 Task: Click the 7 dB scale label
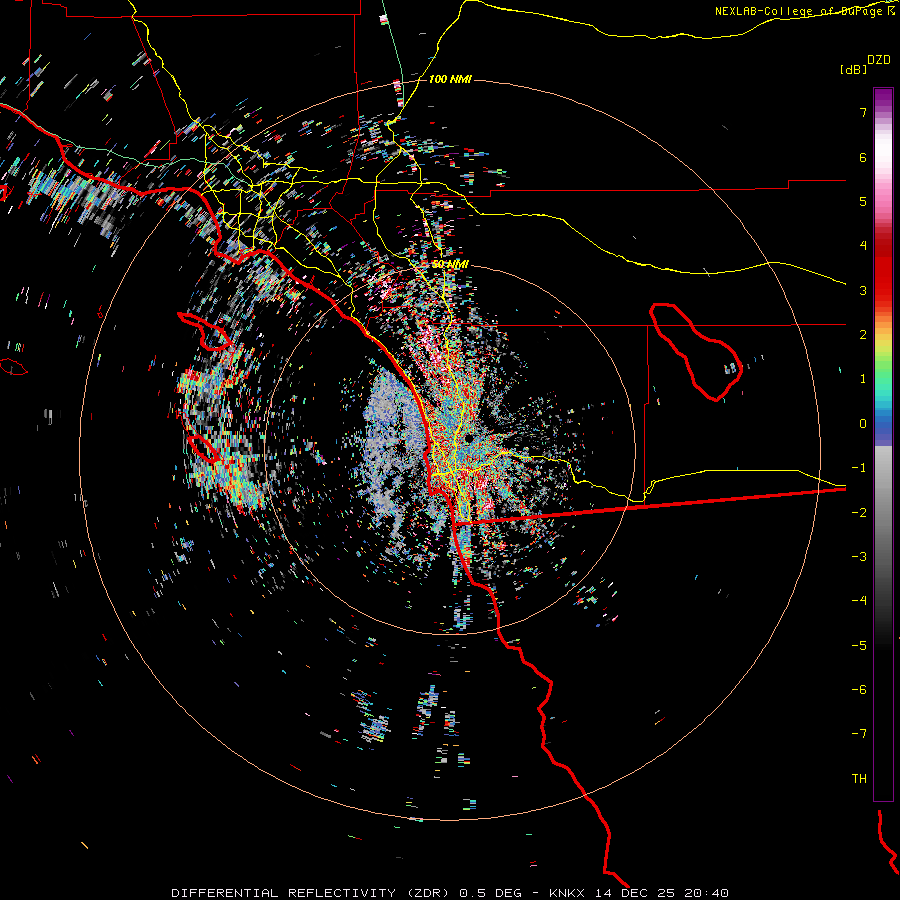pos(863,112)
